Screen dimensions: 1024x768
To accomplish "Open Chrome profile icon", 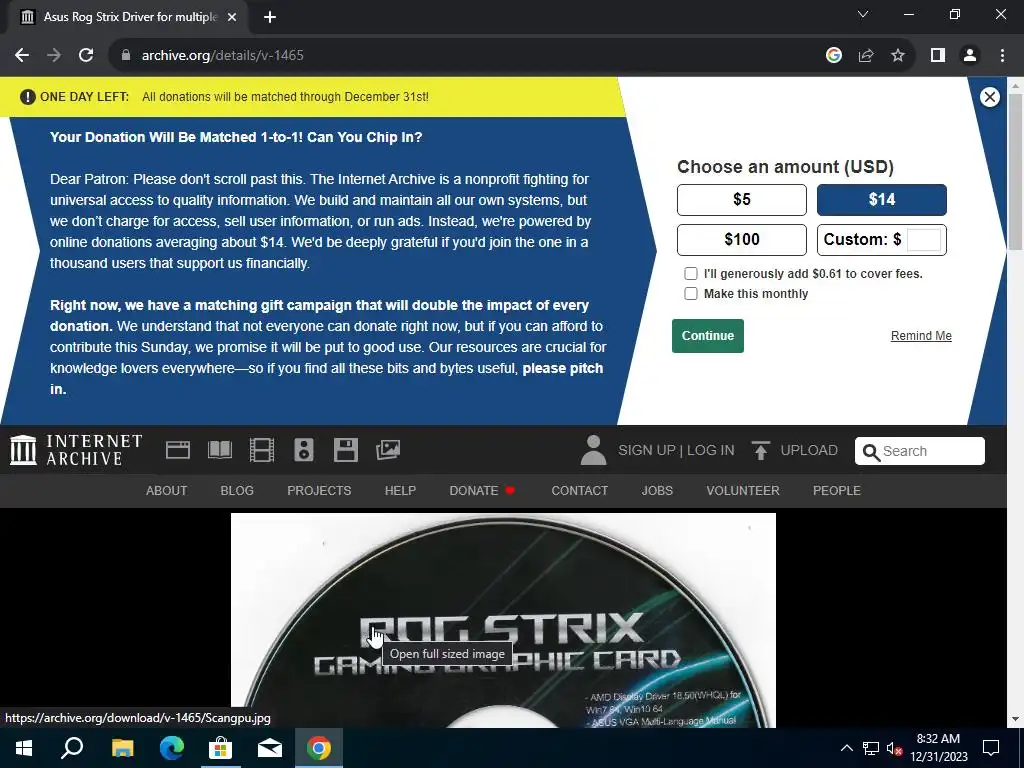I will click(970, 56).
